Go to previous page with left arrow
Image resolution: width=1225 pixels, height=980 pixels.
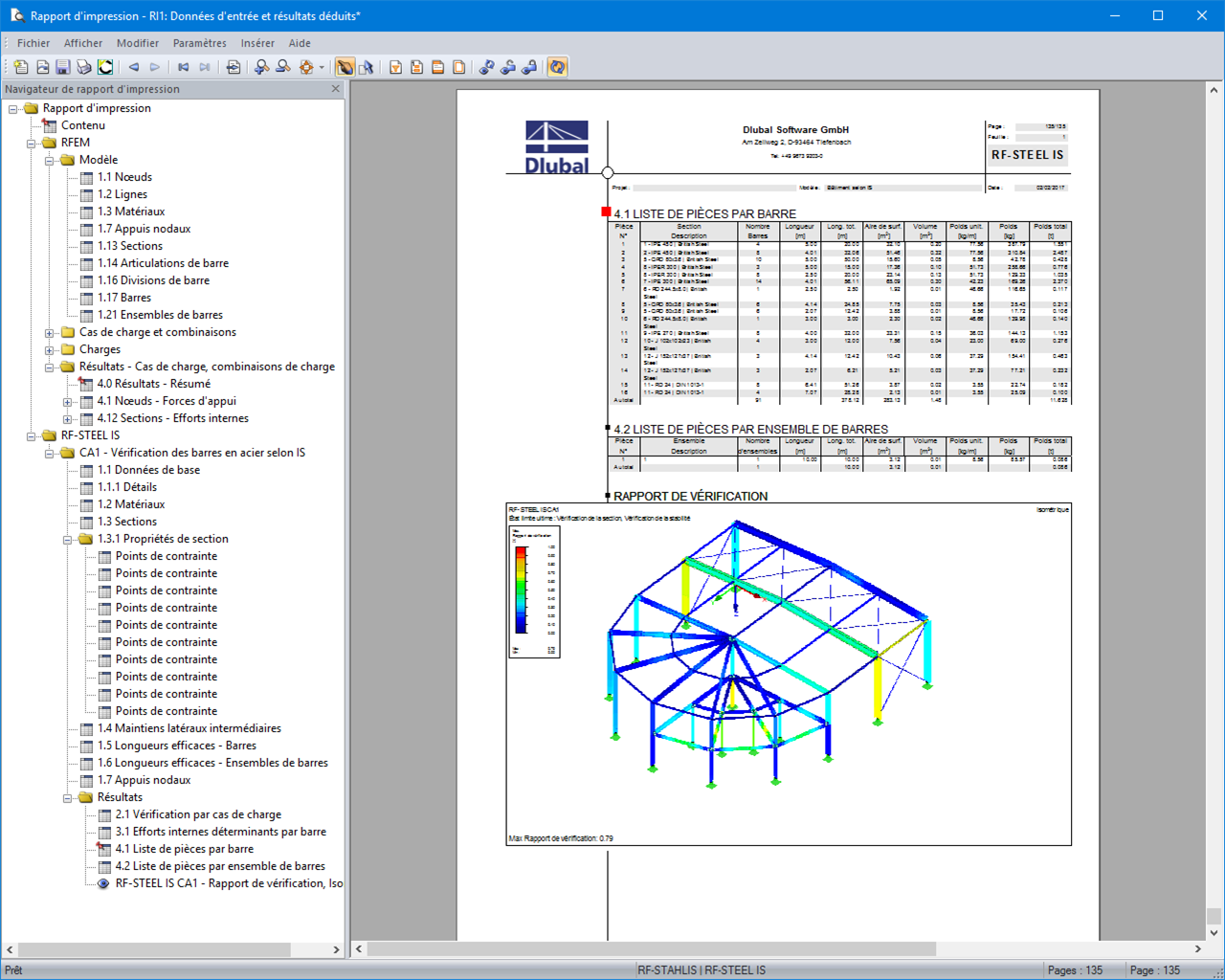coord(134,67)
